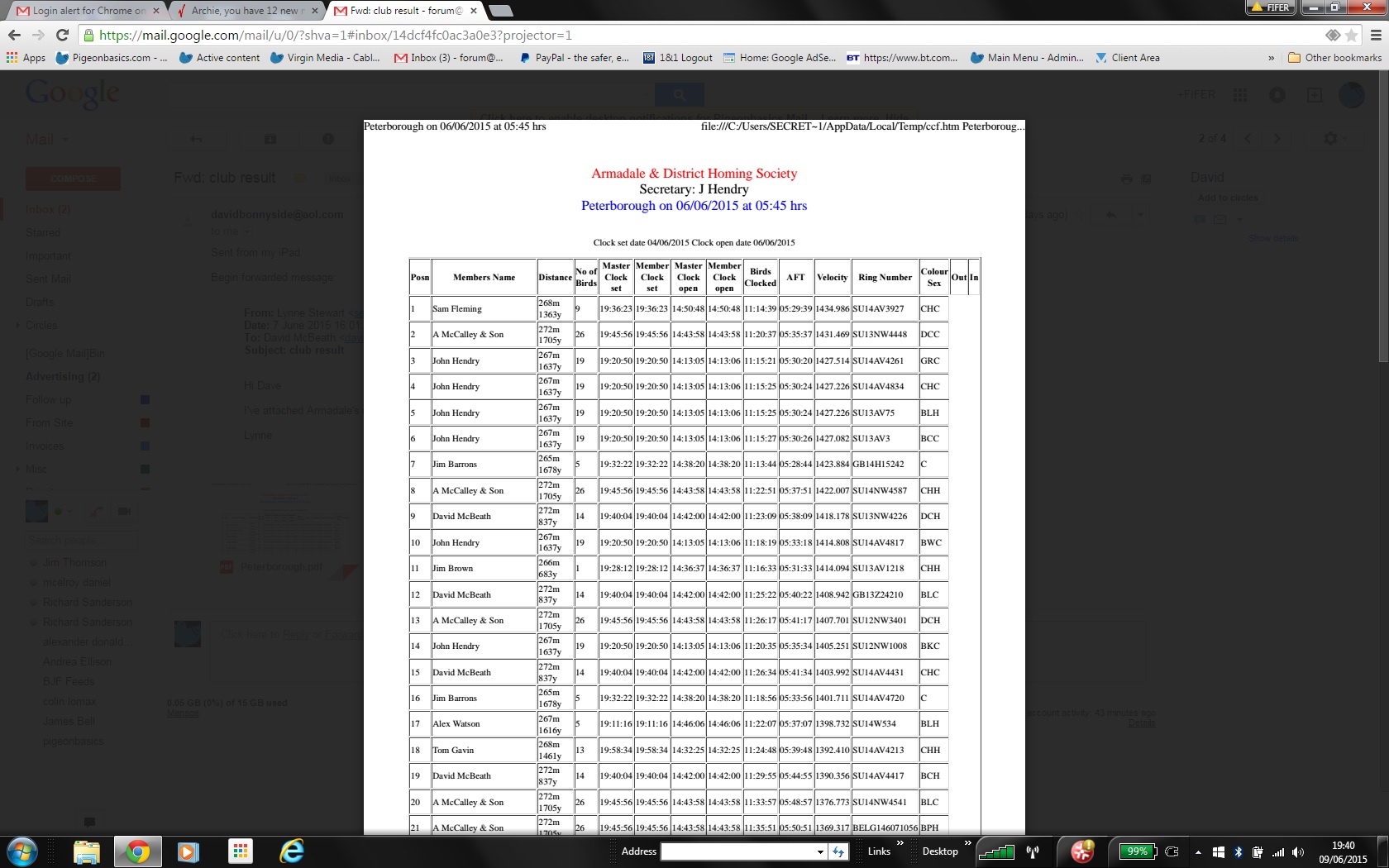Open Invoices label blue color swatch
Image resolution: width=1389 pixels, height=868 pixels.
pyautogui.click(x=145, y=446)
